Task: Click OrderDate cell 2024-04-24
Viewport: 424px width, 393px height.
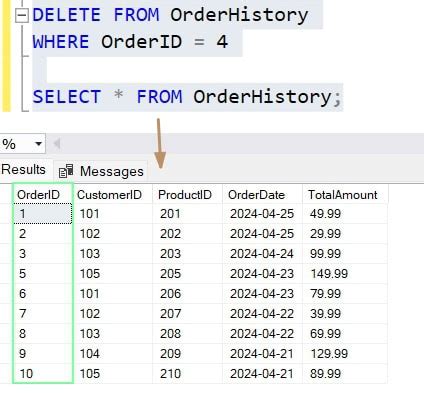Action: (262, 254)
